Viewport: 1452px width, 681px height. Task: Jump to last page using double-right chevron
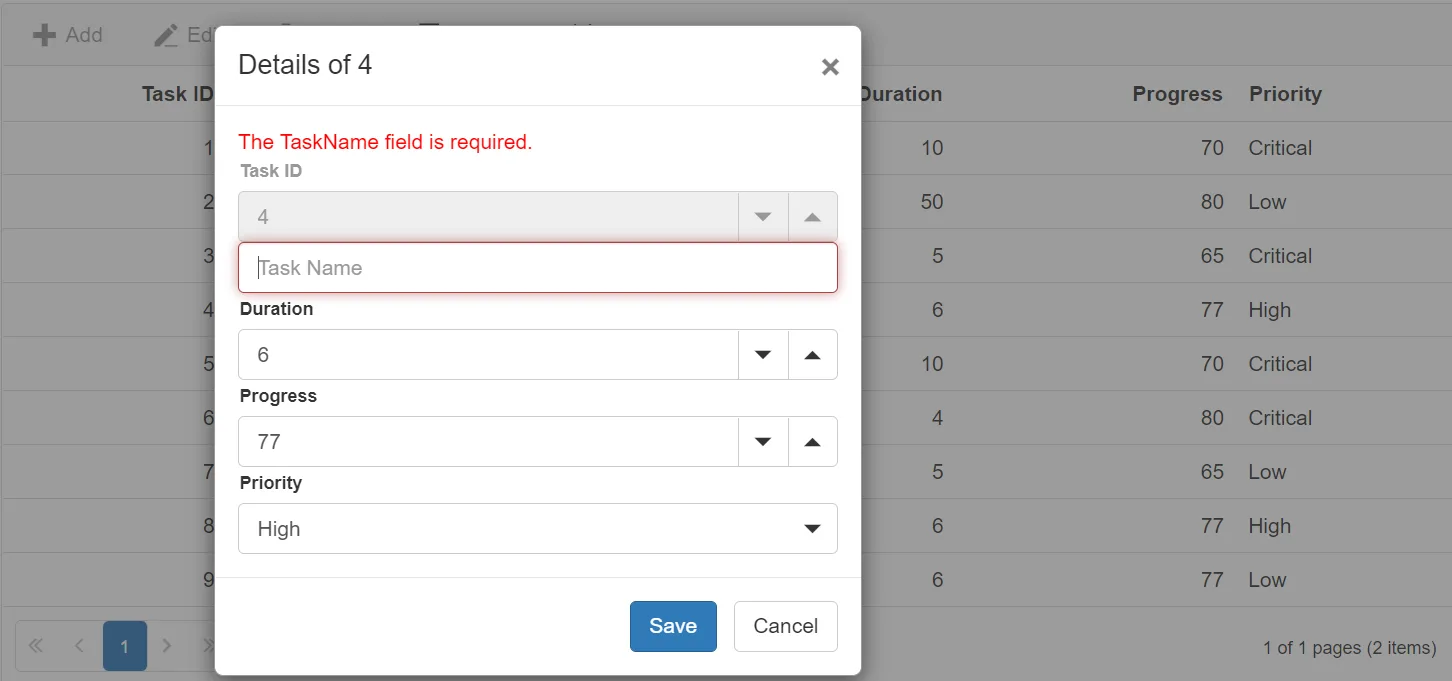(x=209, y=646)
